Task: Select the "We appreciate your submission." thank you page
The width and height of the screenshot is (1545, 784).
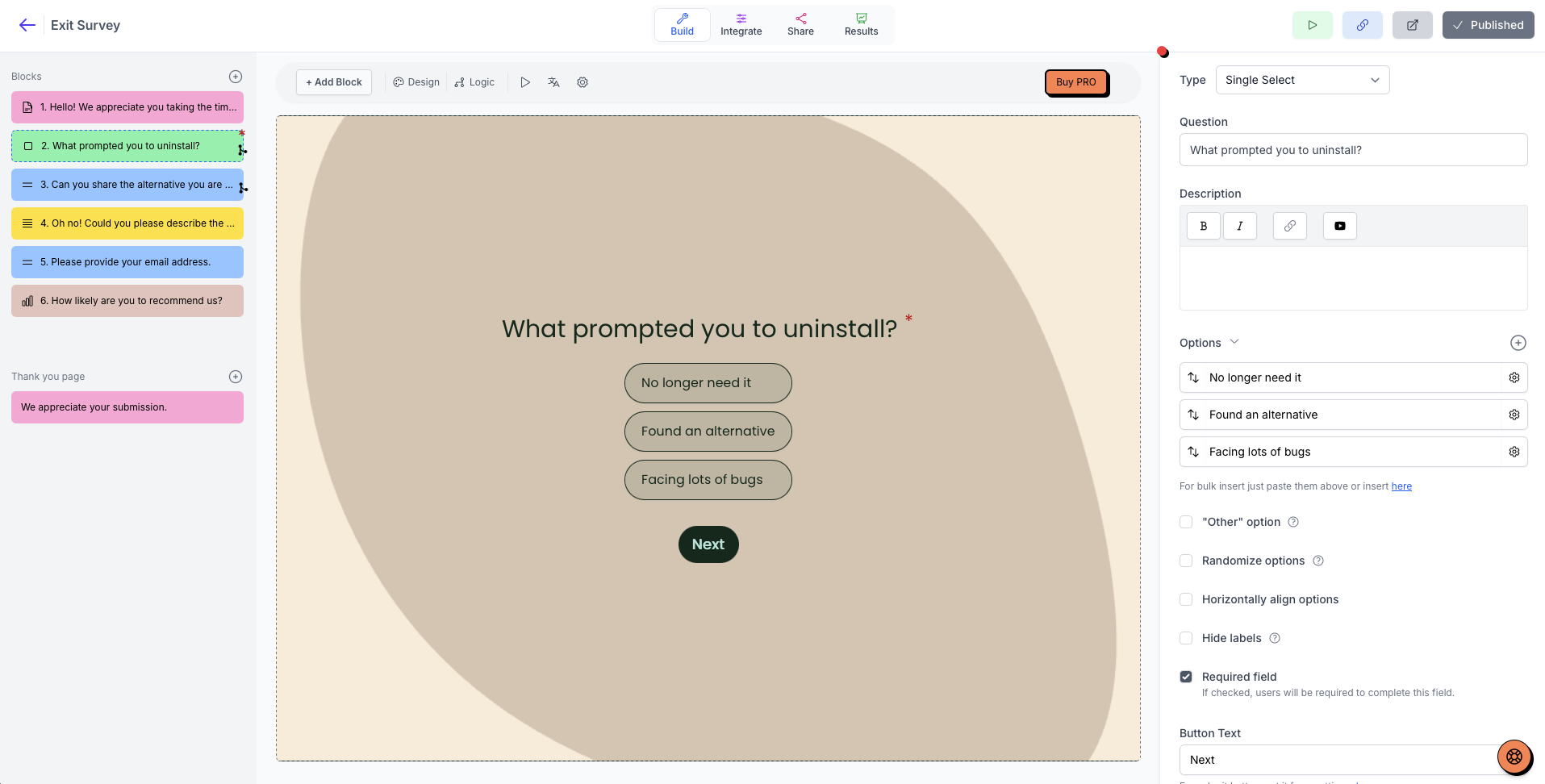Action: coord(127,407)
